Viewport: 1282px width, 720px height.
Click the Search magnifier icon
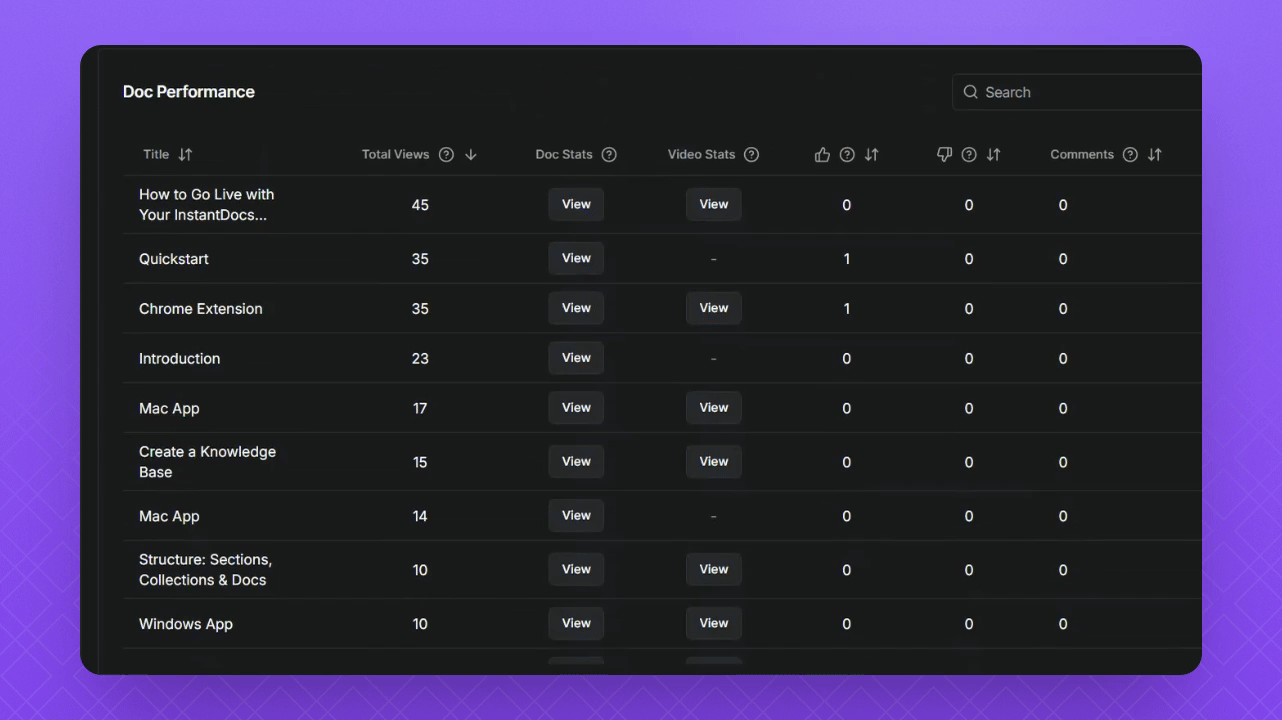[x=970, y=92]
